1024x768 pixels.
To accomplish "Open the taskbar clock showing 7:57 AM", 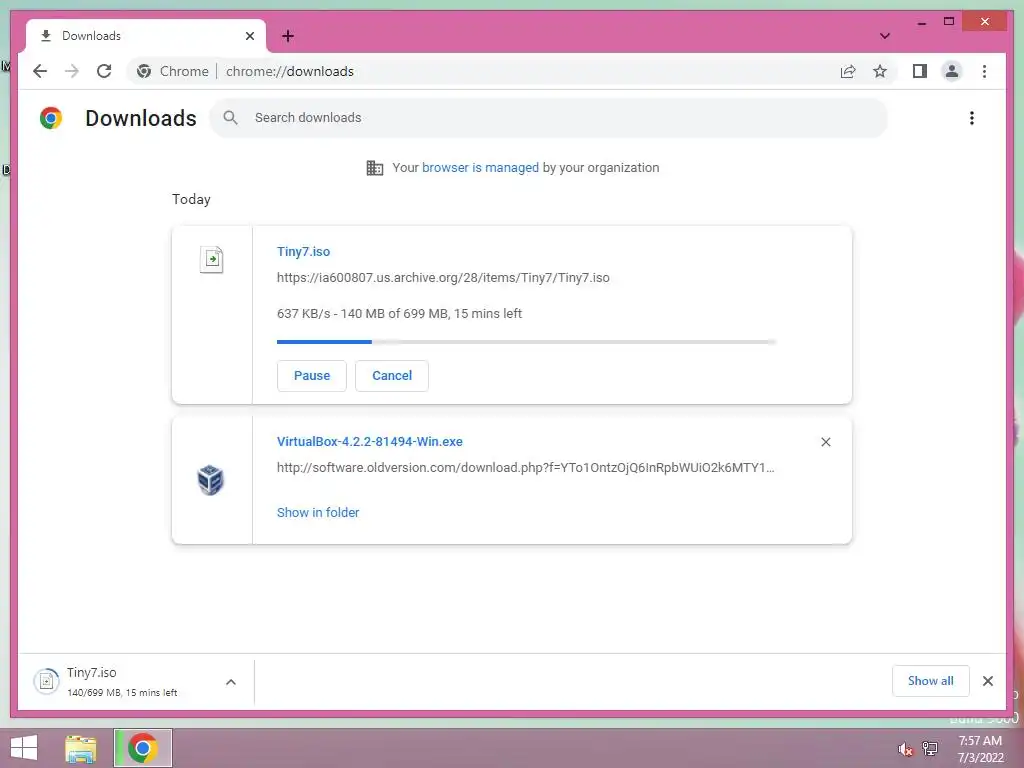I will point(980,749).
